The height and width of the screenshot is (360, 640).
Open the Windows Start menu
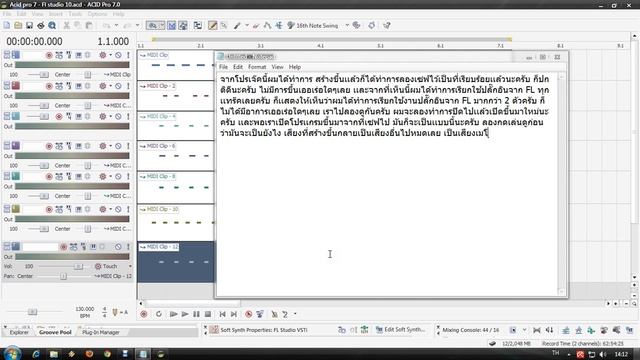[12, 353]
